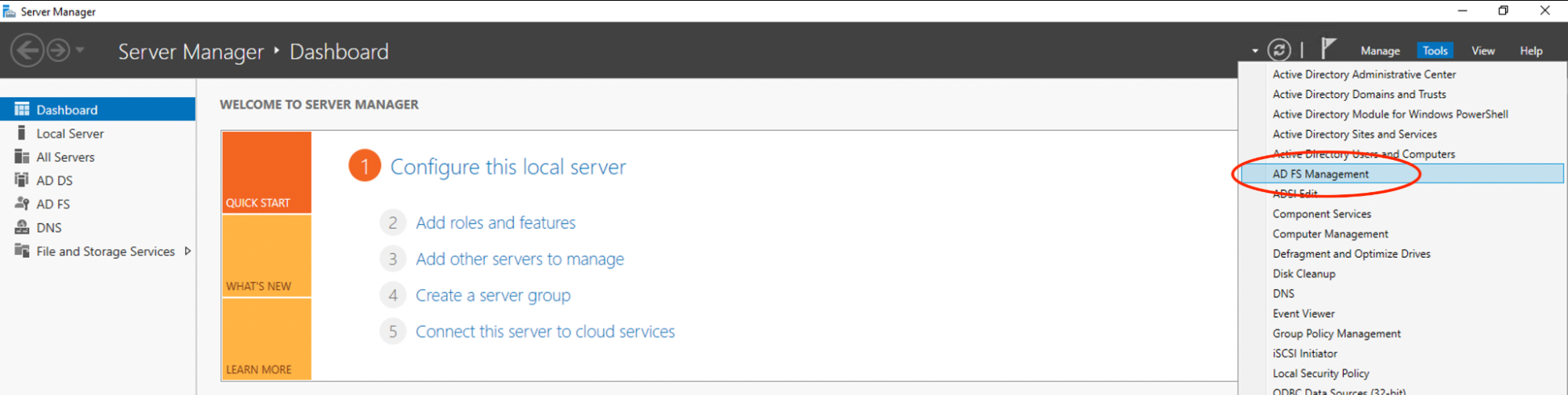Open File and Storage Services
This screenshot has width=1568, height=395.
click(105, 252)
